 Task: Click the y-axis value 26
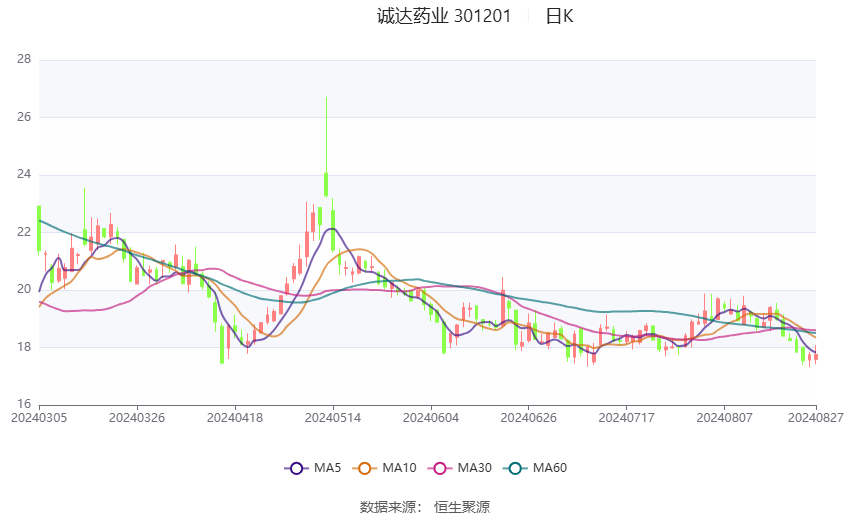[x=24, y=117]
